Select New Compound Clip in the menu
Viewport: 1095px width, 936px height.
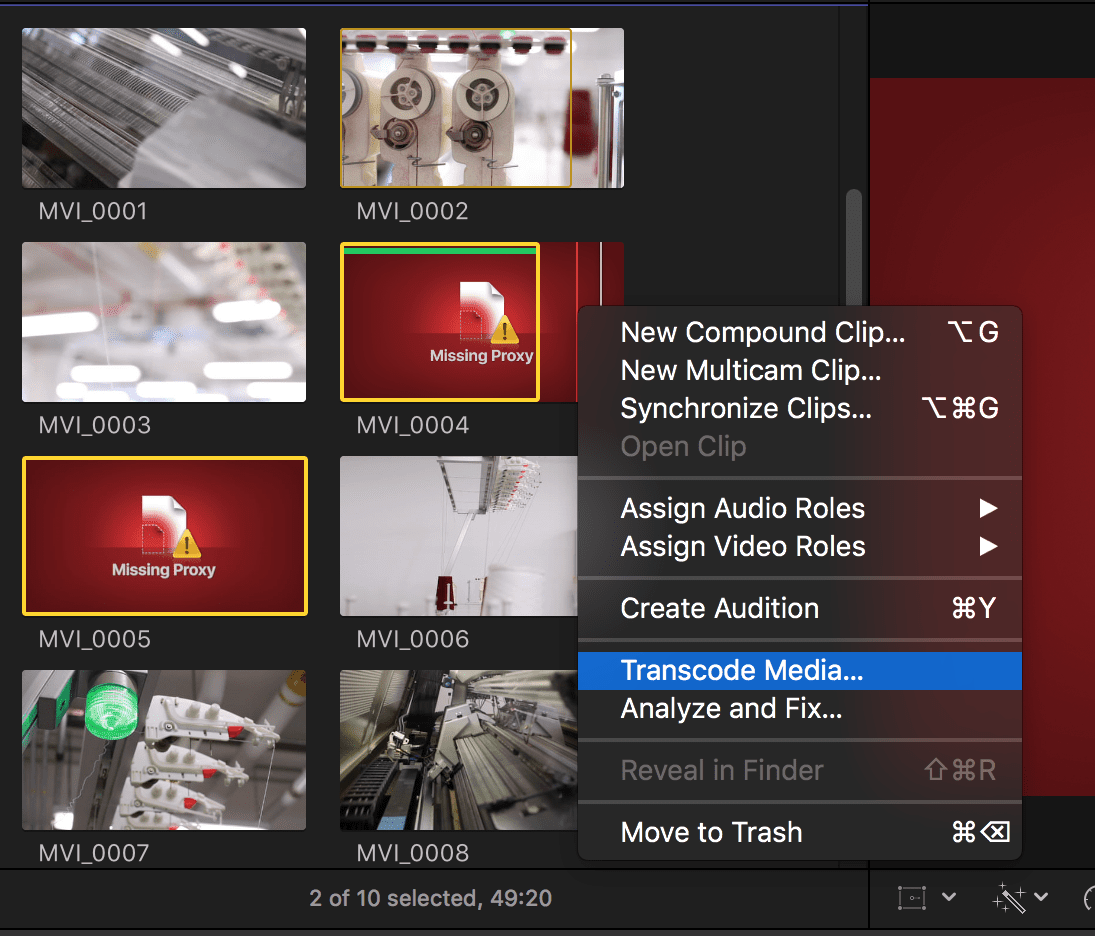pyautogui.click(x=762, y=332)
